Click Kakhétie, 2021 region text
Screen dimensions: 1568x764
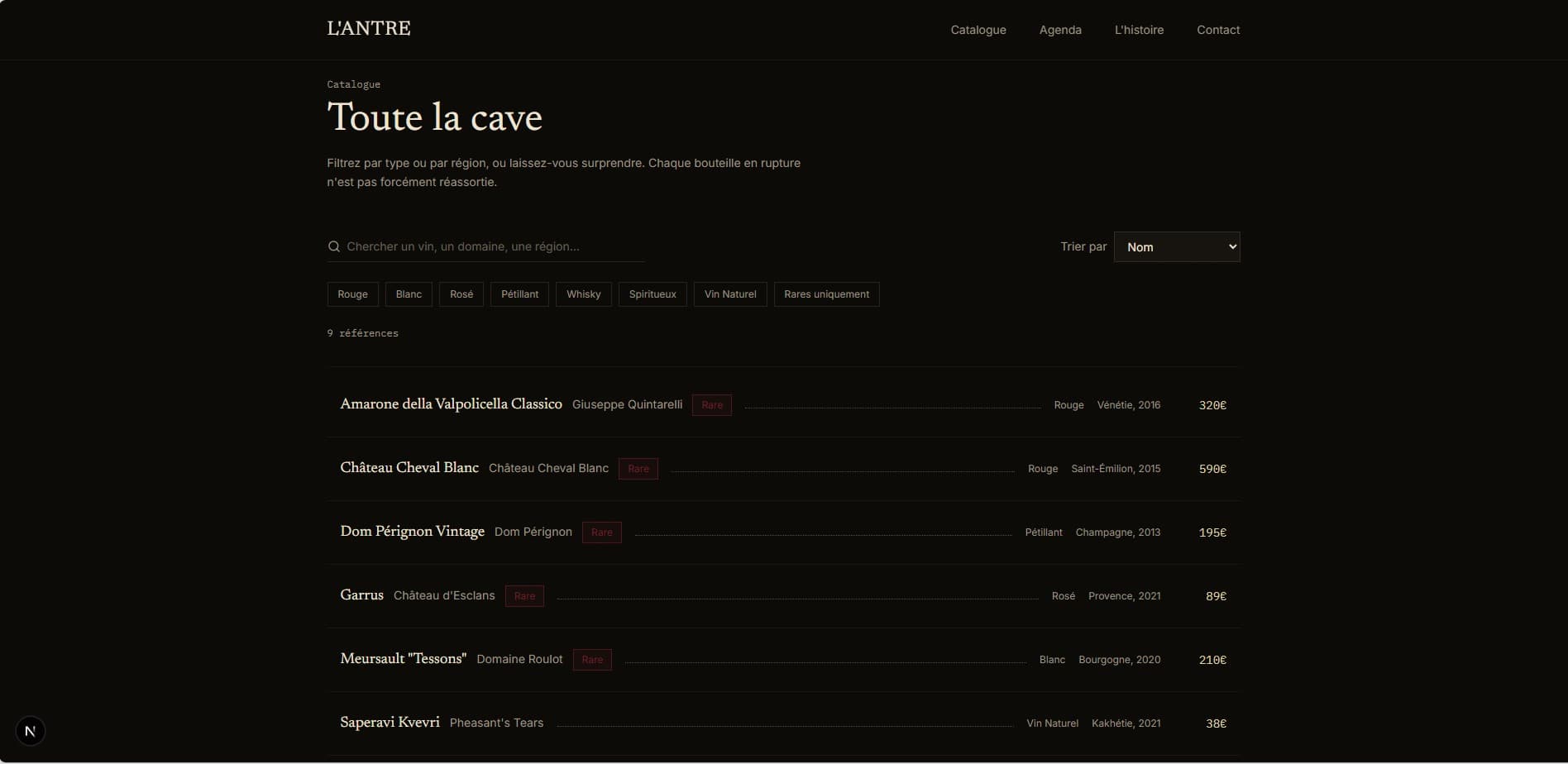[1126, 723]
